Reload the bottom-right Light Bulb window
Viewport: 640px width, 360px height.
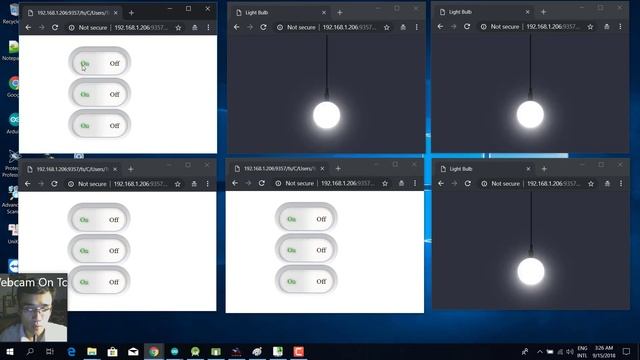click(x=468, y=184)
